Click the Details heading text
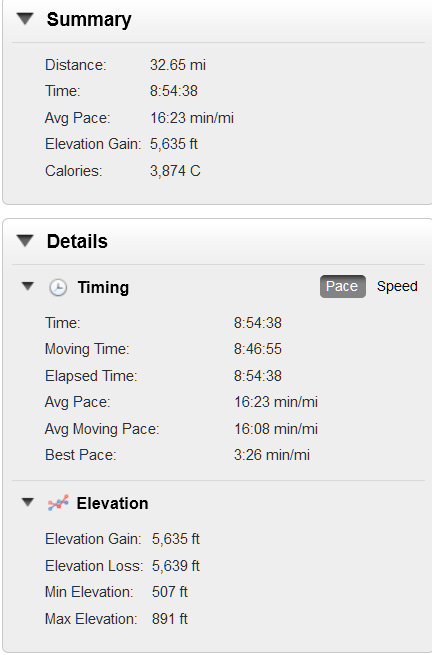Viewport: 432px width, 655px height. point(77,241)
